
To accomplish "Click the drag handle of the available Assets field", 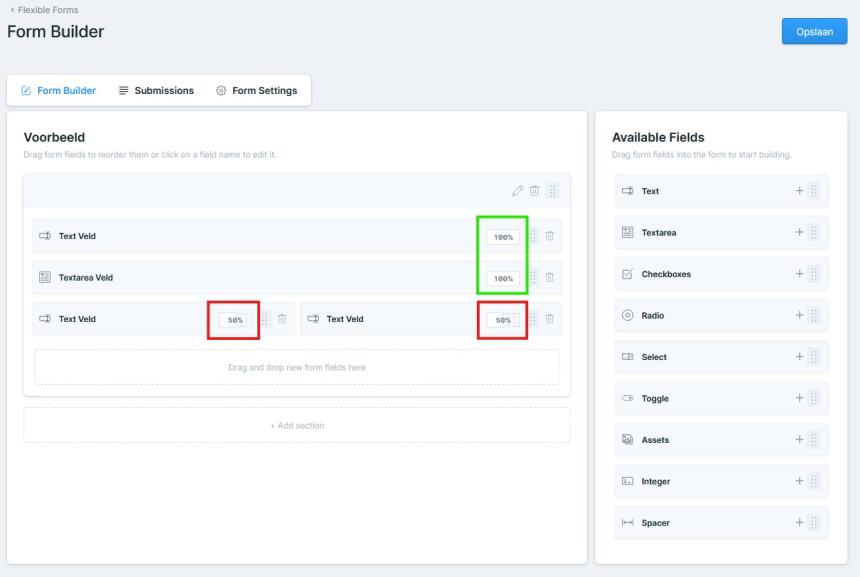I will click(813, 440).
